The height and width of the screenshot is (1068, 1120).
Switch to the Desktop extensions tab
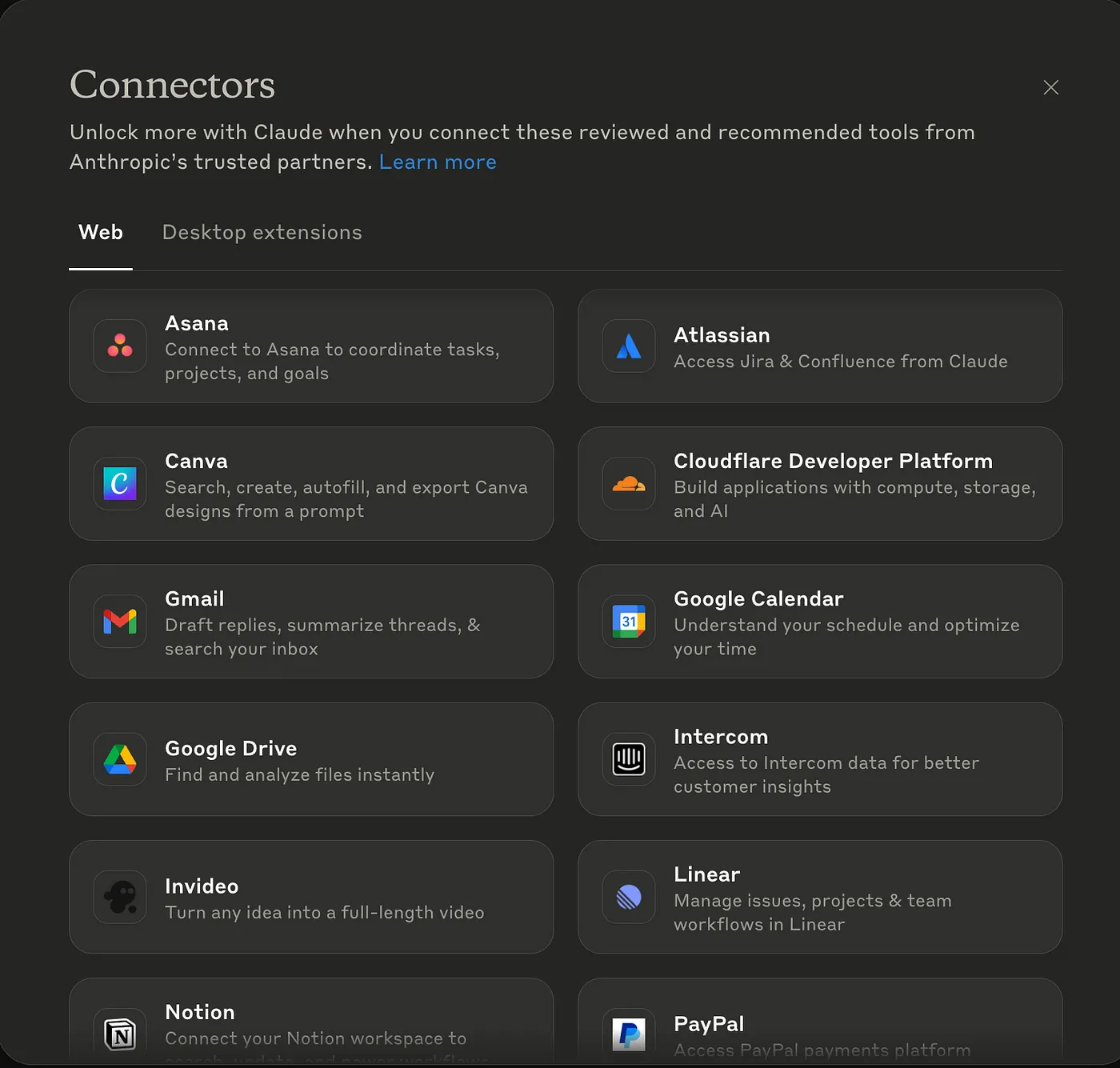pos(262,233)
